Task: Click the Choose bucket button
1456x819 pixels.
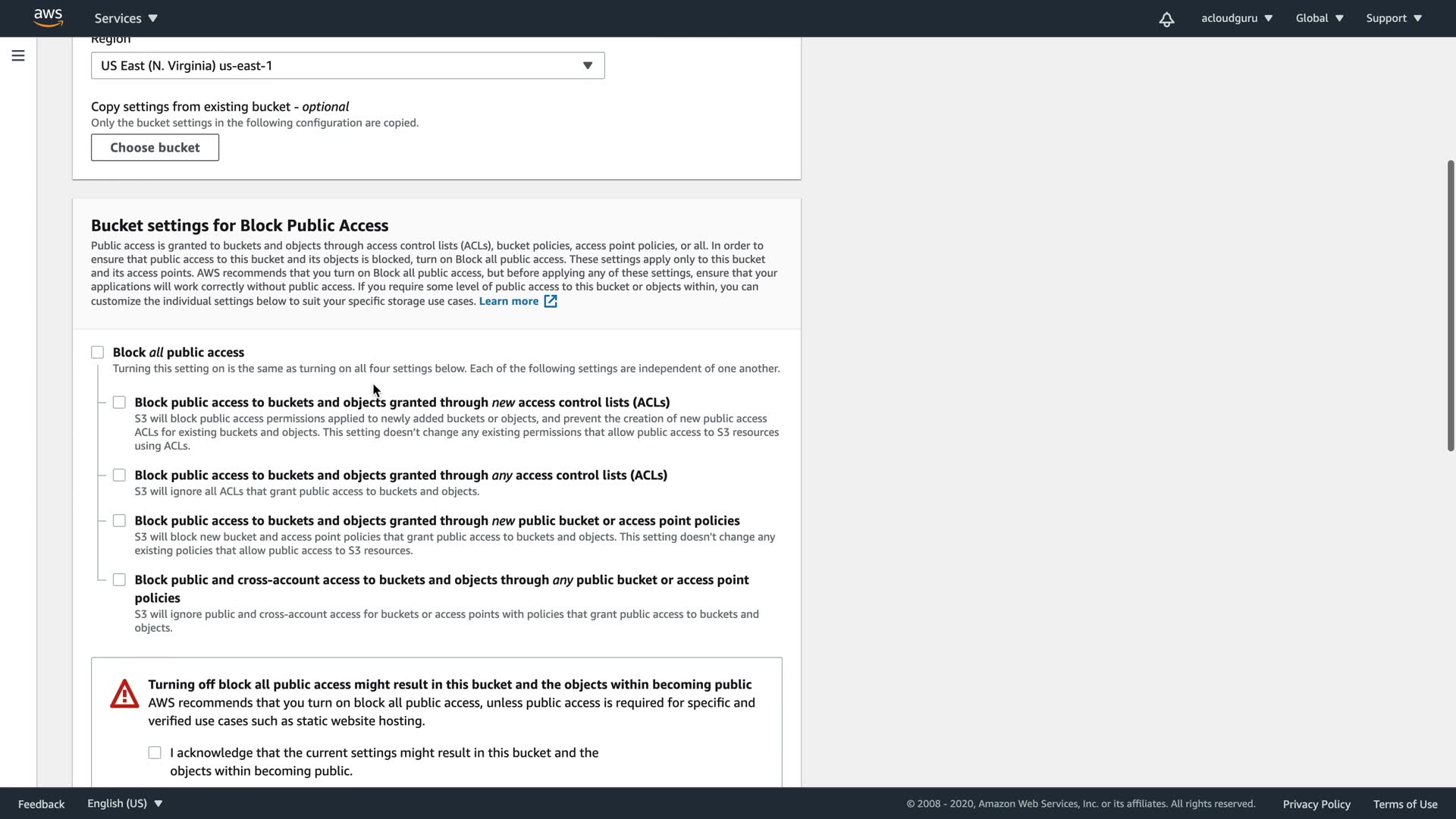Action: coord(155,148)
